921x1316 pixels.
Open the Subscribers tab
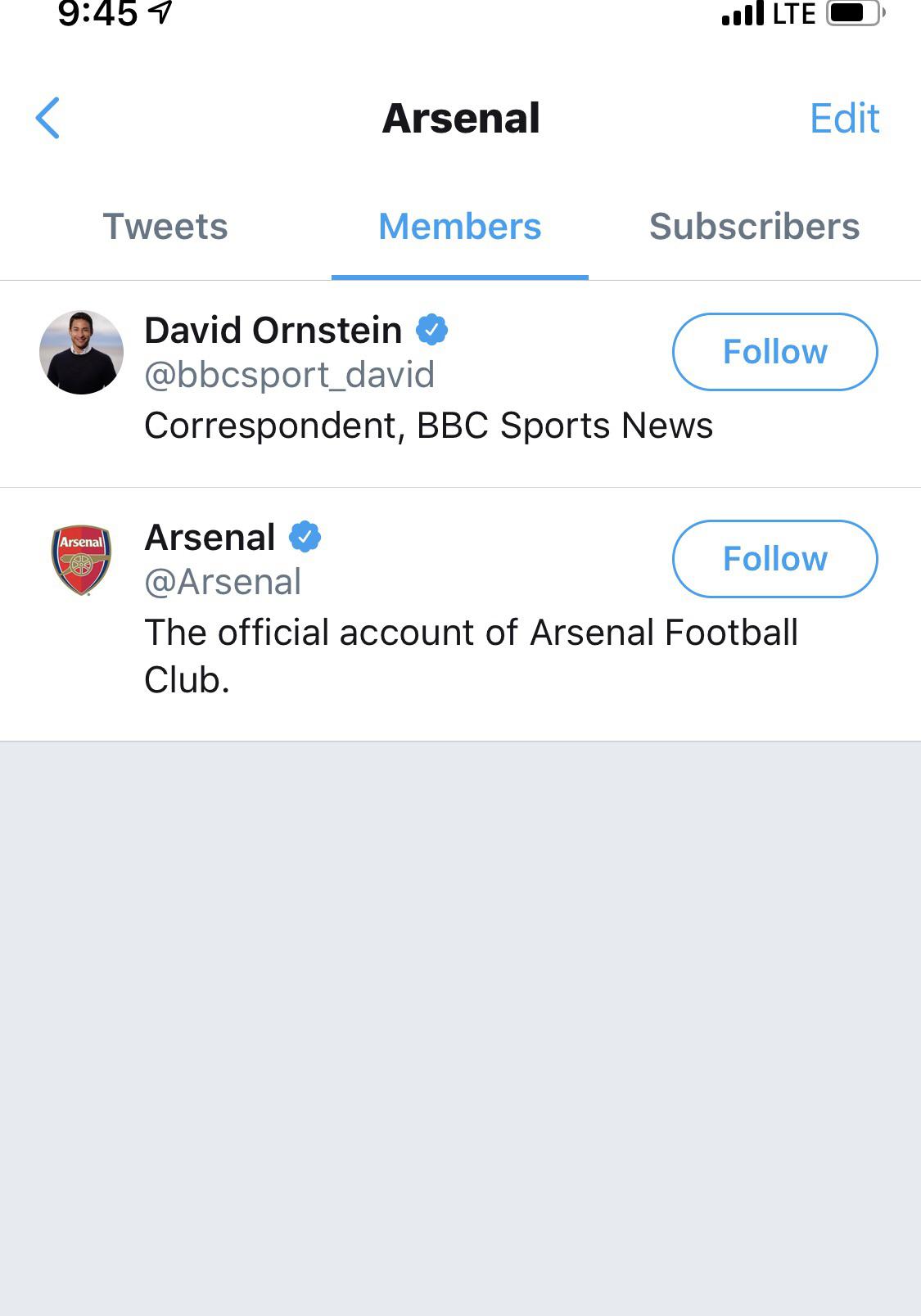pos(754,227)
